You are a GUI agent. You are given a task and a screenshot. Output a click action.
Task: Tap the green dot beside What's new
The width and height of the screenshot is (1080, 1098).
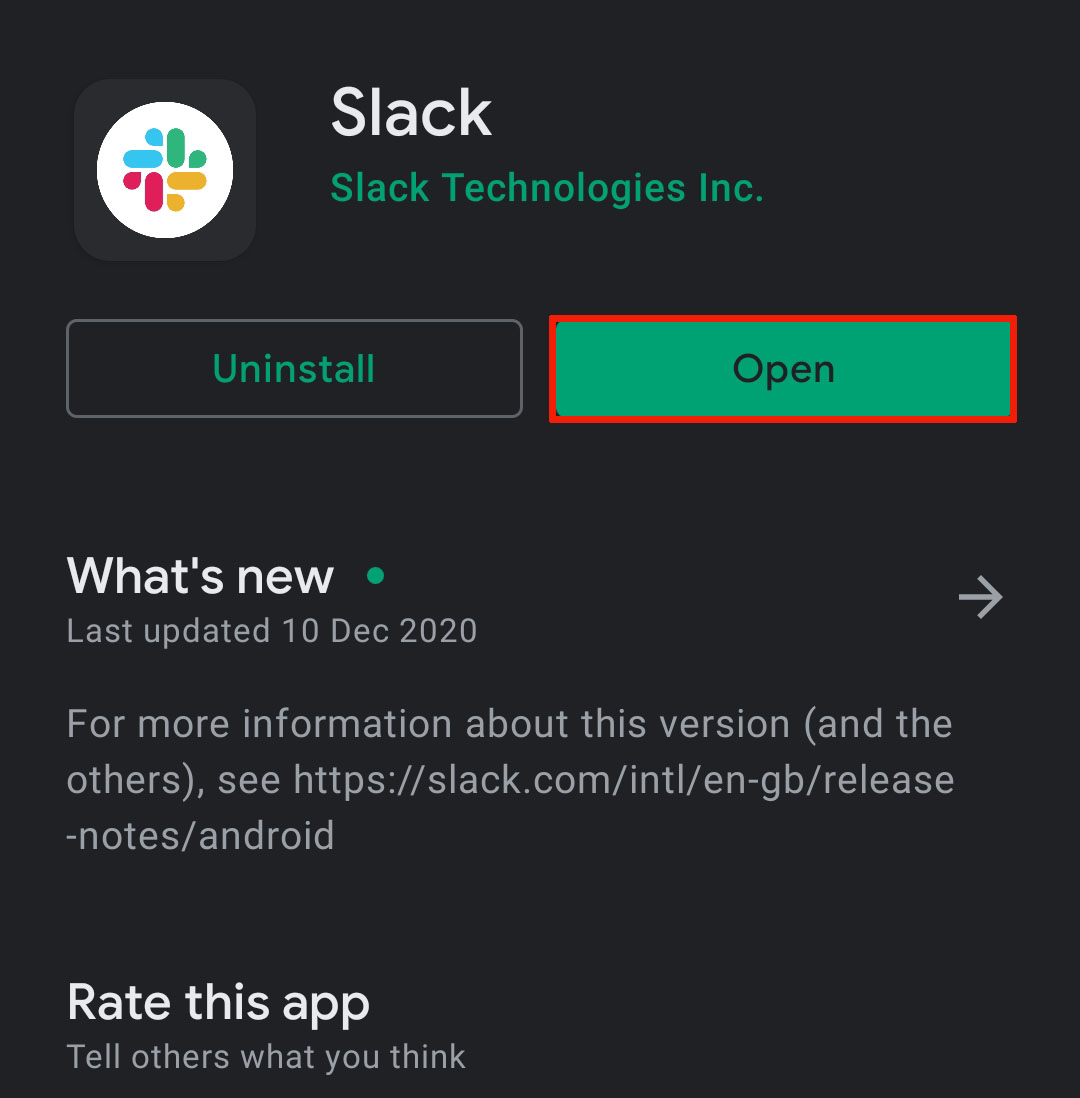pyautogui.click(x=376, y=575)
